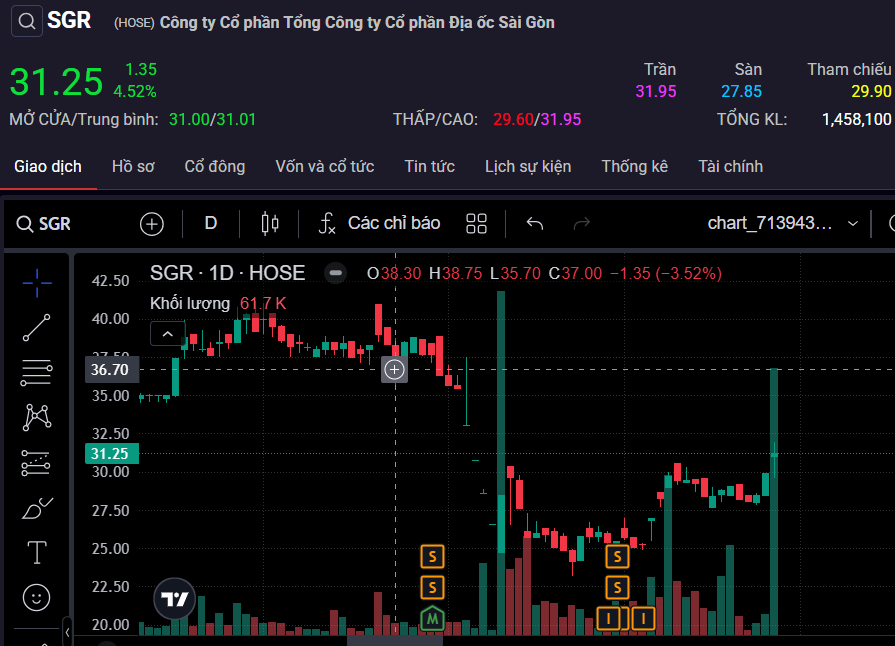Click the 4.52% percent change

tap(135, 91)
